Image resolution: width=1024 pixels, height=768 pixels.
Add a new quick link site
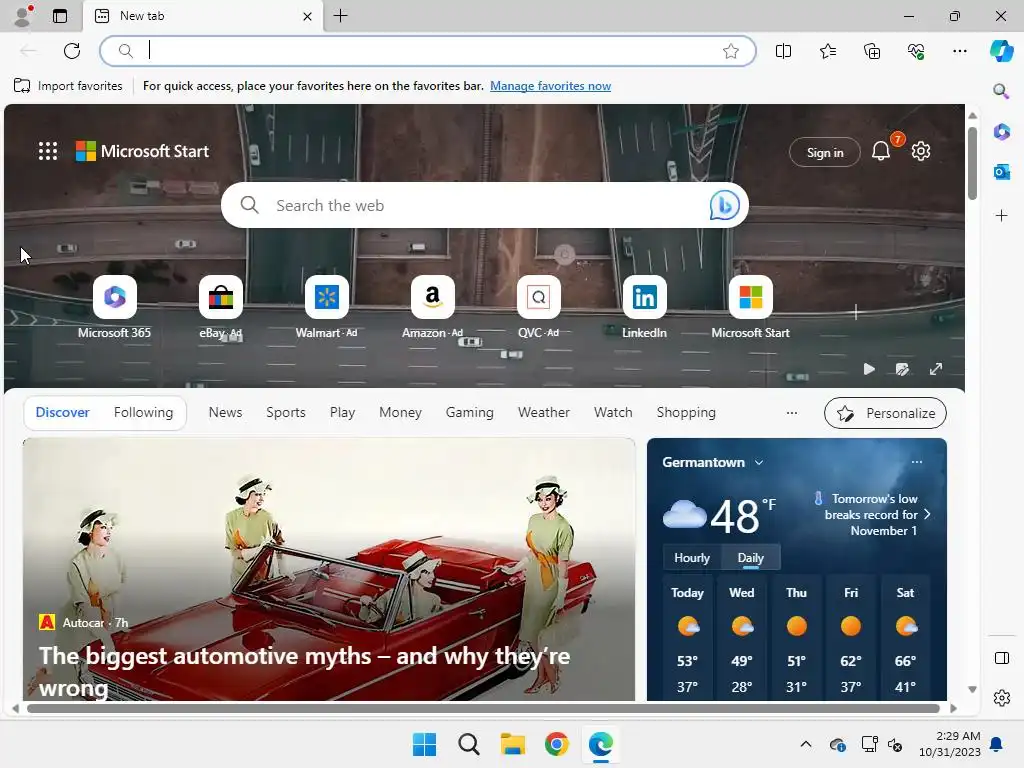click(x=856, y=312)
